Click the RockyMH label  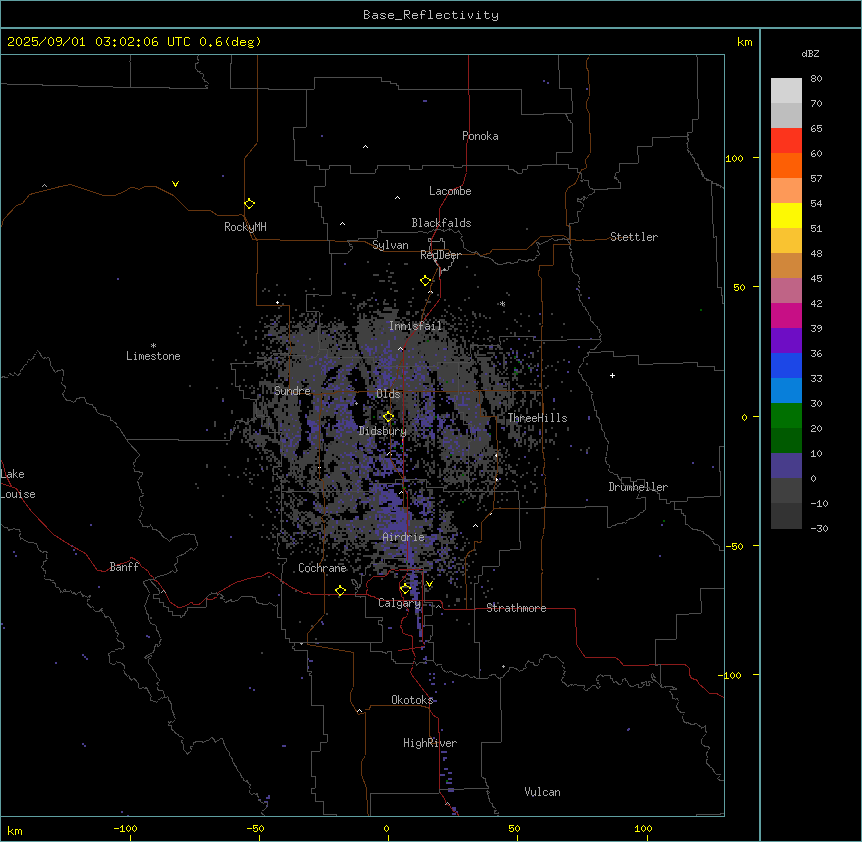pos(245,227)
